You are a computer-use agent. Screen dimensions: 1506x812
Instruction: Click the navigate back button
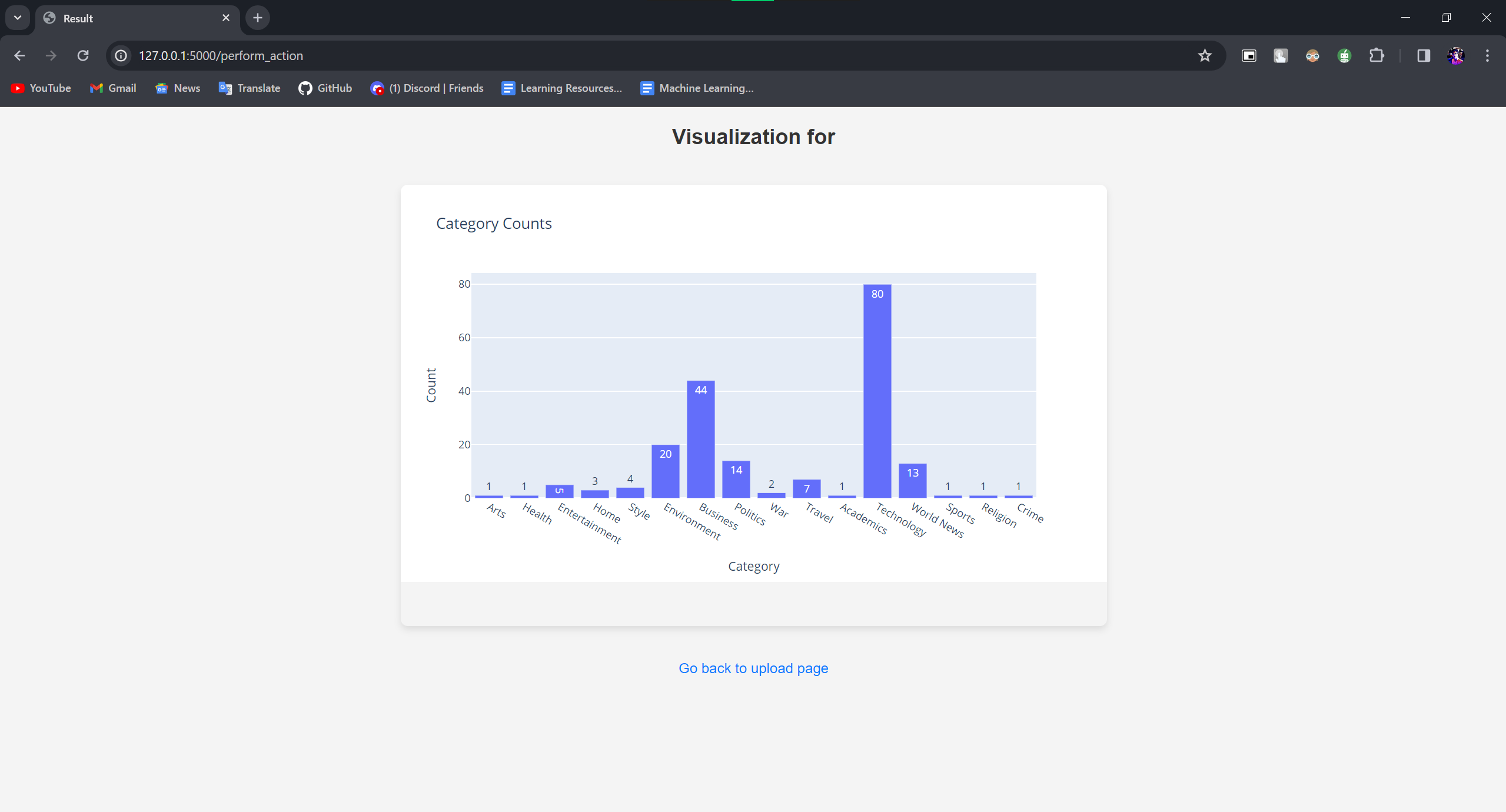[19, 55]
